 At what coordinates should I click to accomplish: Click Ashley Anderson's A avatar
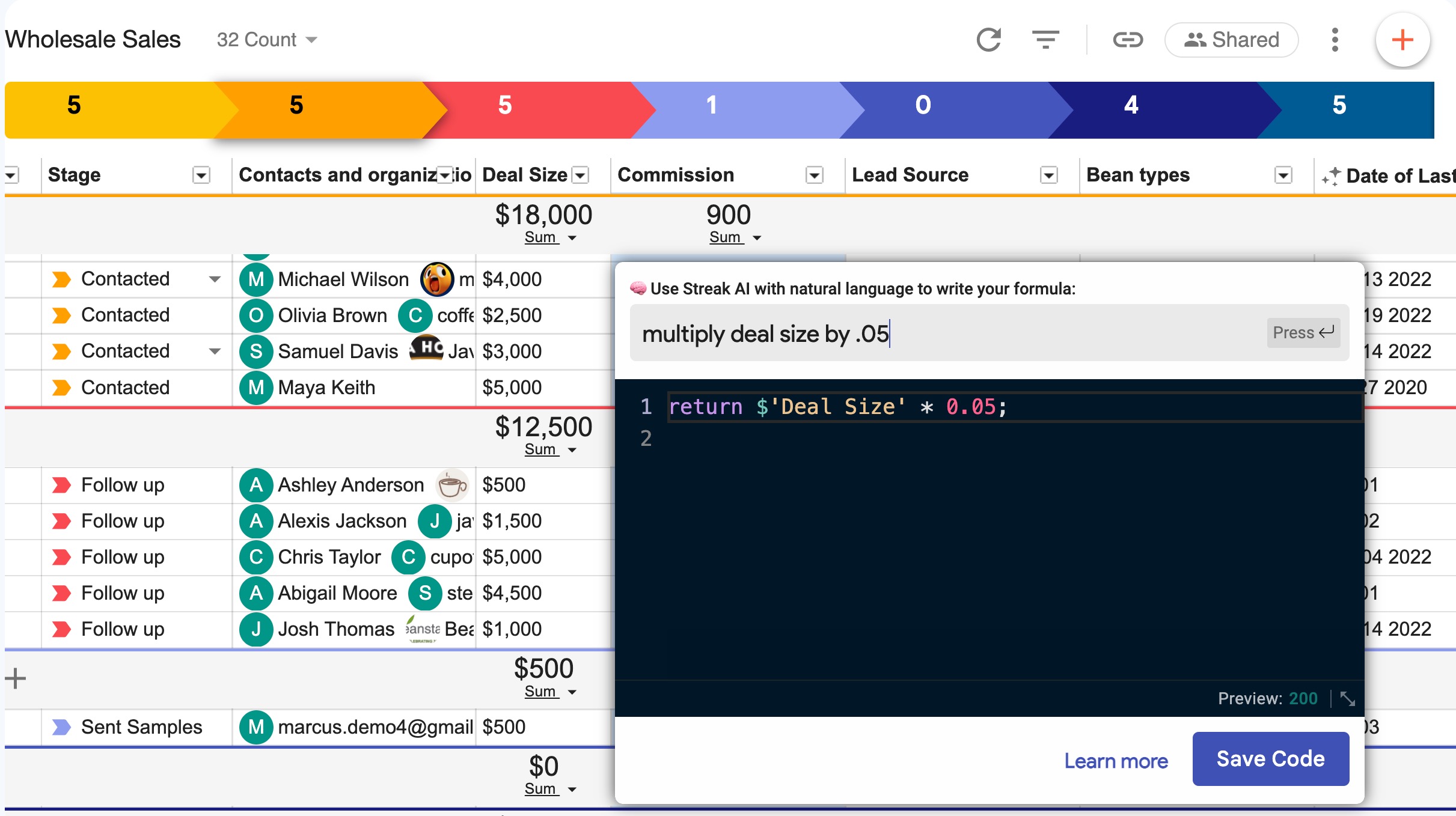[256, 485]
